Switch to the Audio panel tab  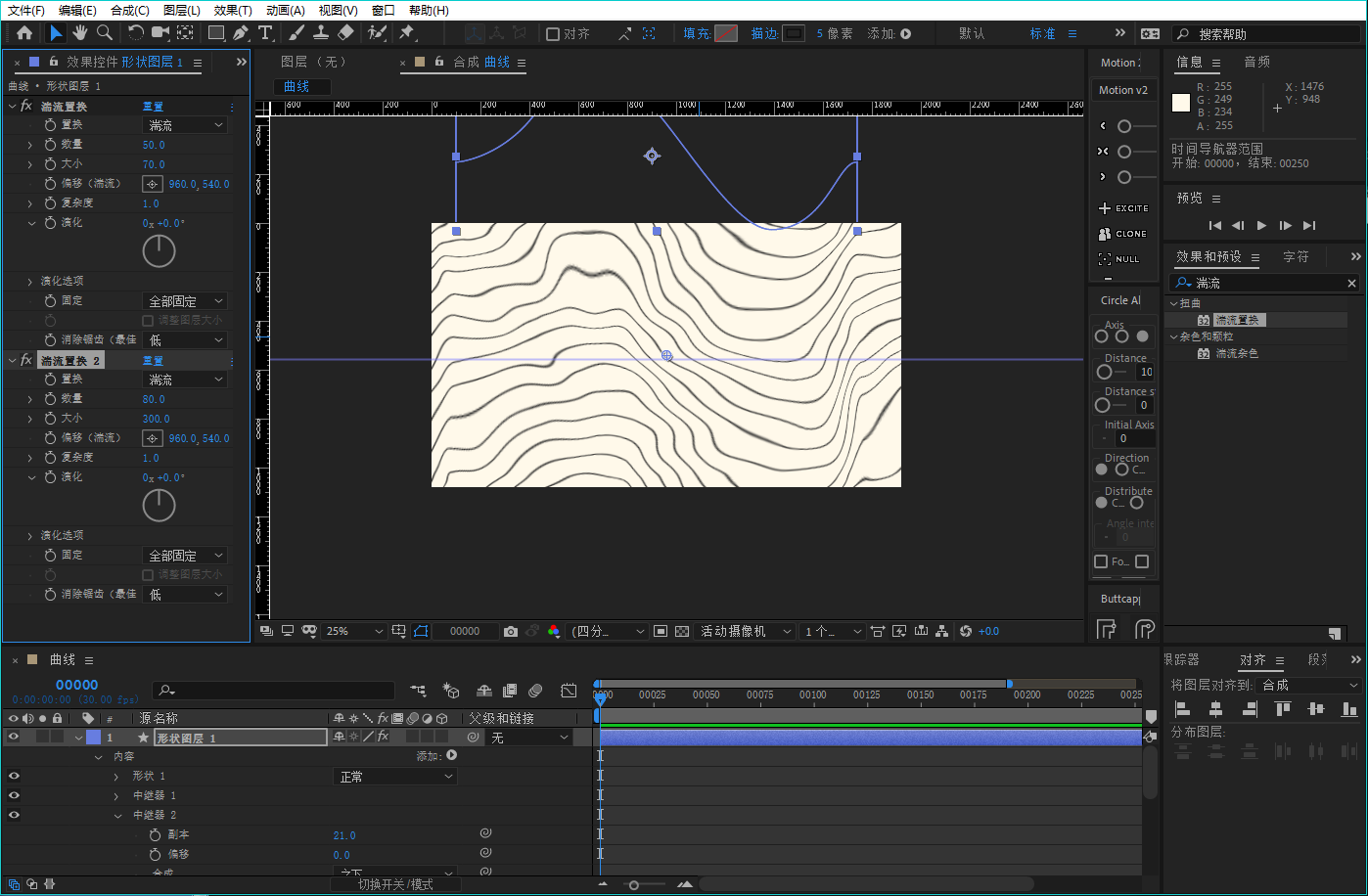click(1256, 62)
